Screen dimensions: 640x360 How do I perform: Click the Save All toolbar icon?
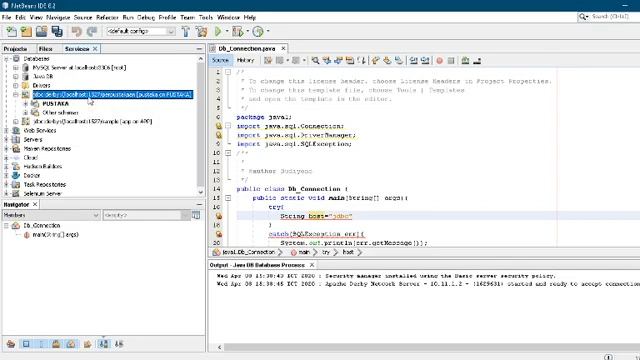(x=57, y=31)
